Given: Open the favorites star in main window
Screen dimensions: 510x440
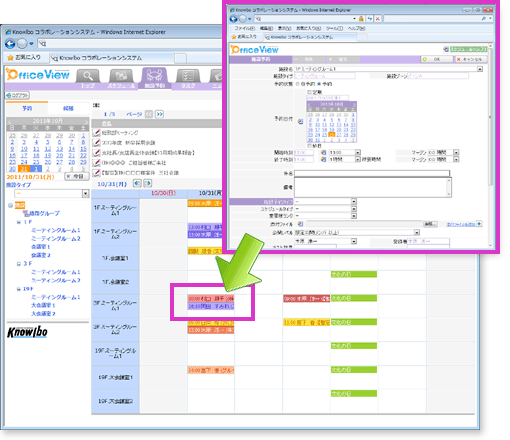Looking at the screenshot, I should pyautogui.click(x=10, y=58).
